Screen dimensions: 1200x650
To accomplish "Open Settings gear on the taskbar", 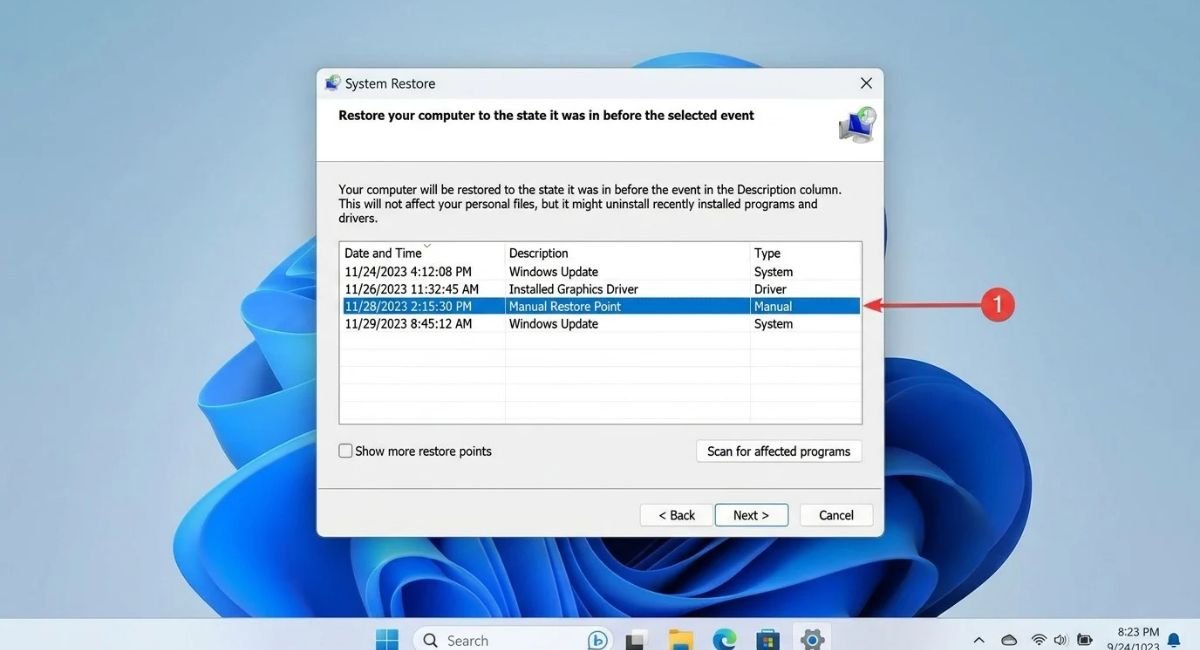I will 812,640.
